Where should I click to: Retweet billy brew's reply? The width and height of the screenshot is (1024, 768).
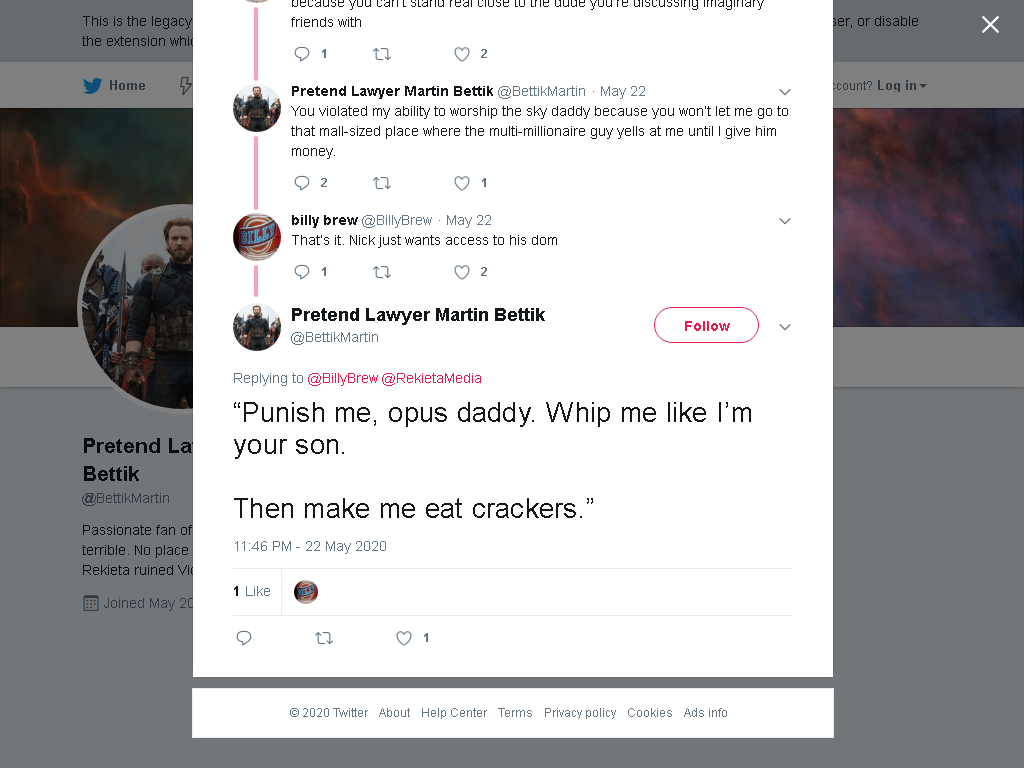[382, 272]
